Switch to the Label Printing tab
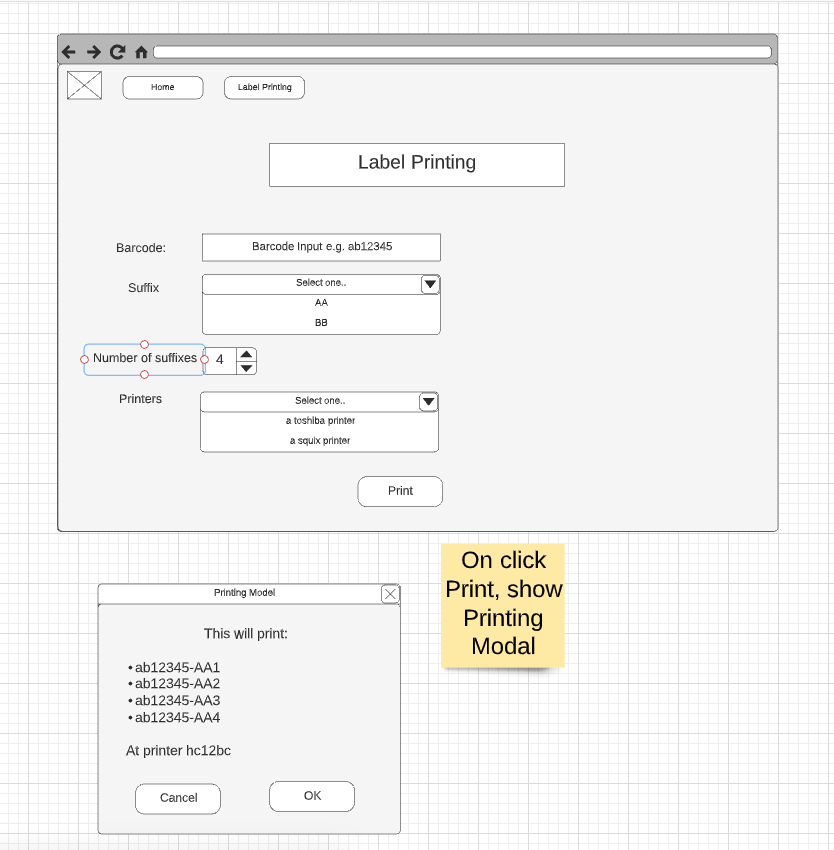This screenshot has height=850, width=834. point(264,87)
